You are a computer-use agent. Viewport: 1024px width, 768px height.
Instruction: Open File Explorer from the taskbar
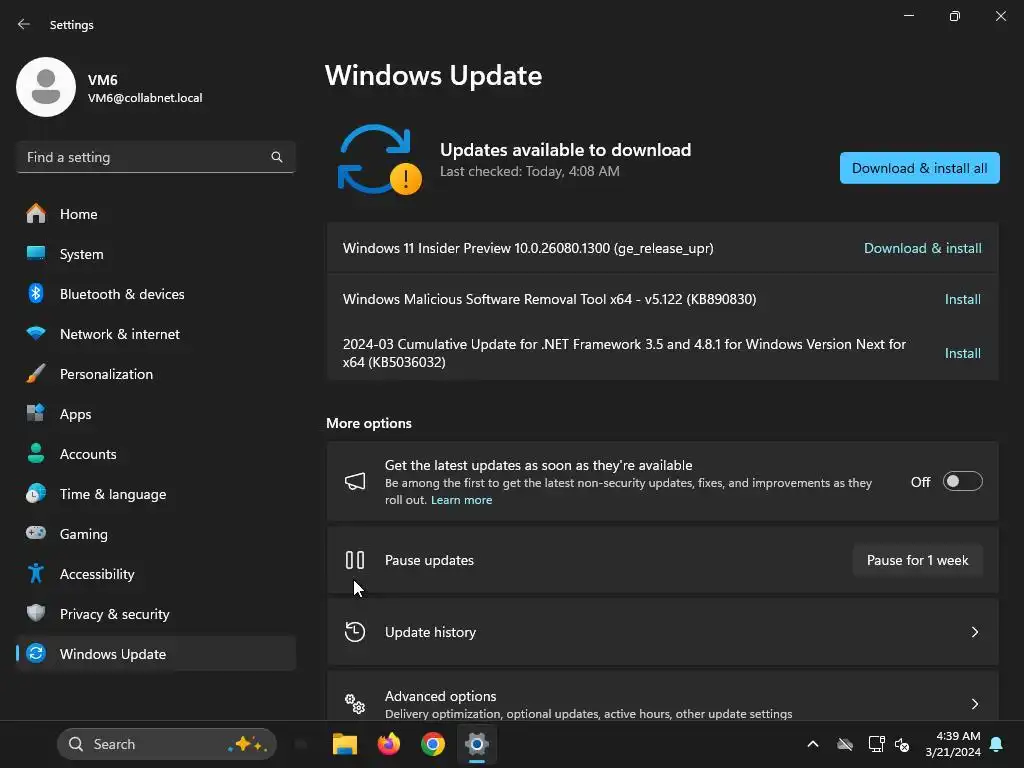click(345, 744)
